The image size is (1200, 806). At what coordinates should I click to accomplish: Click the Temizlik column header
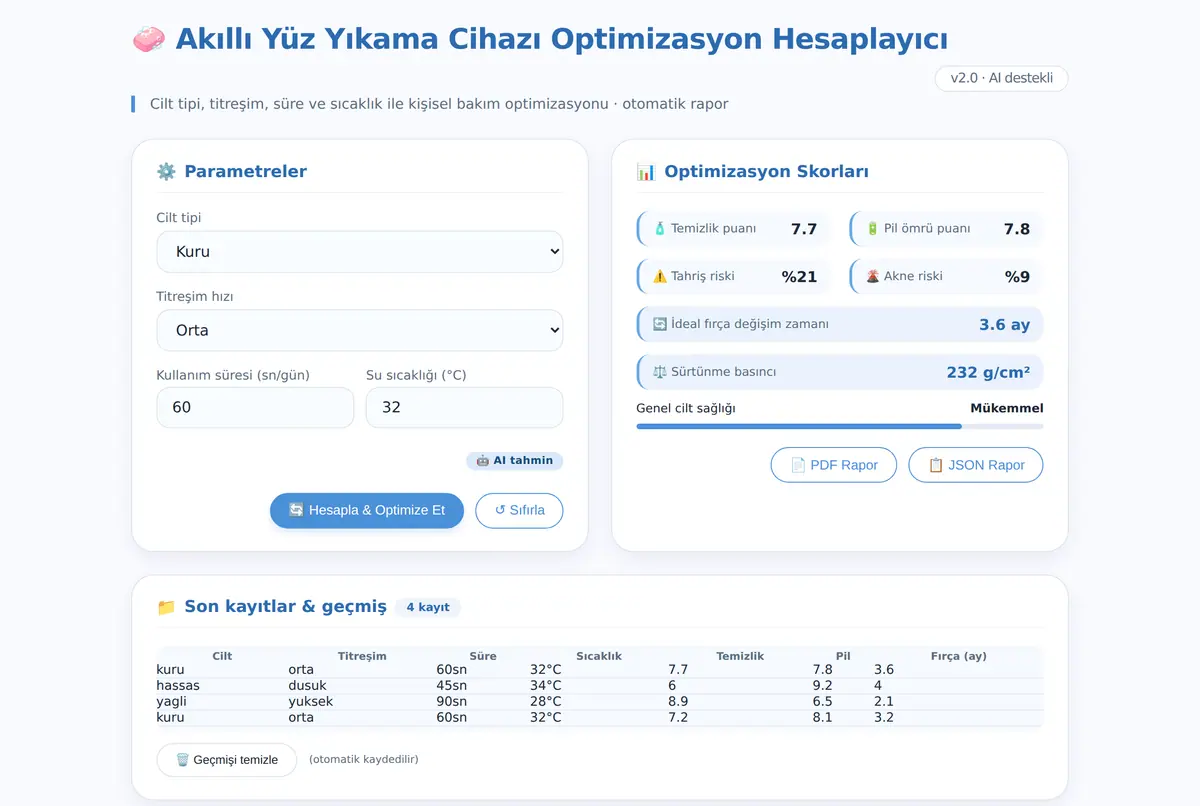tap(740, 656)
